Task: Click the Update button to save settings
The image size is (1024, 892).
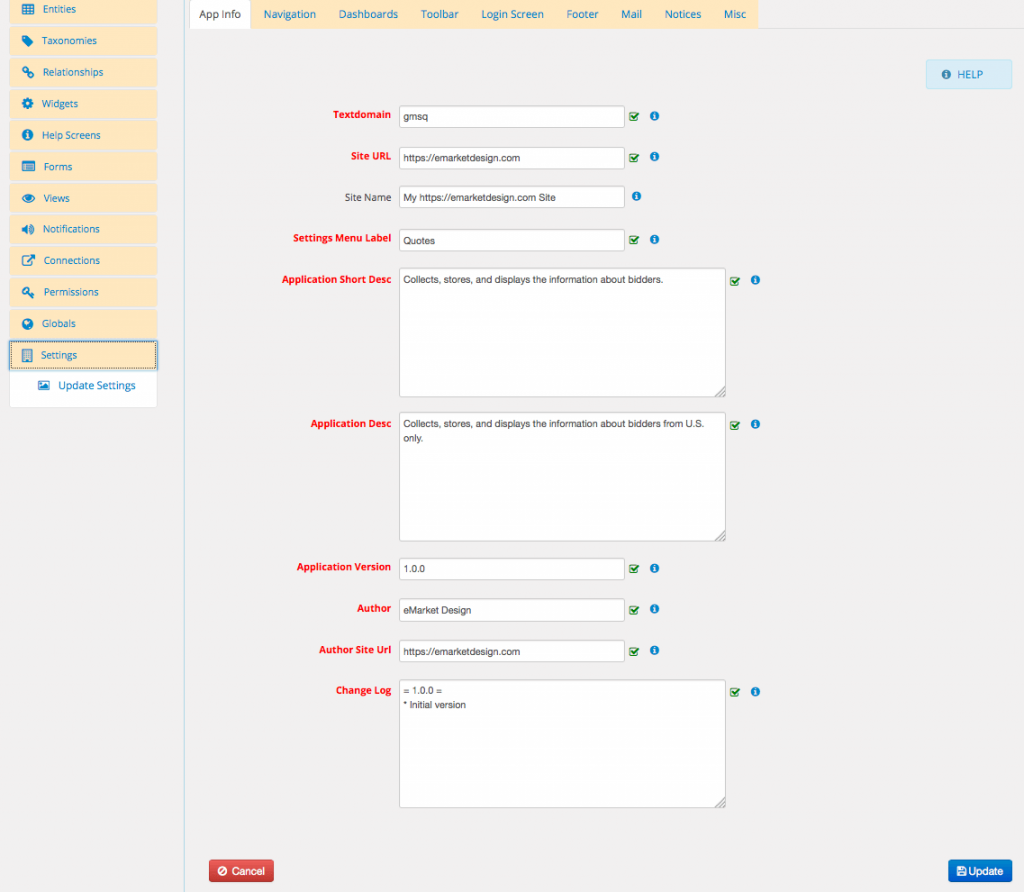Action: coord(979,870)
